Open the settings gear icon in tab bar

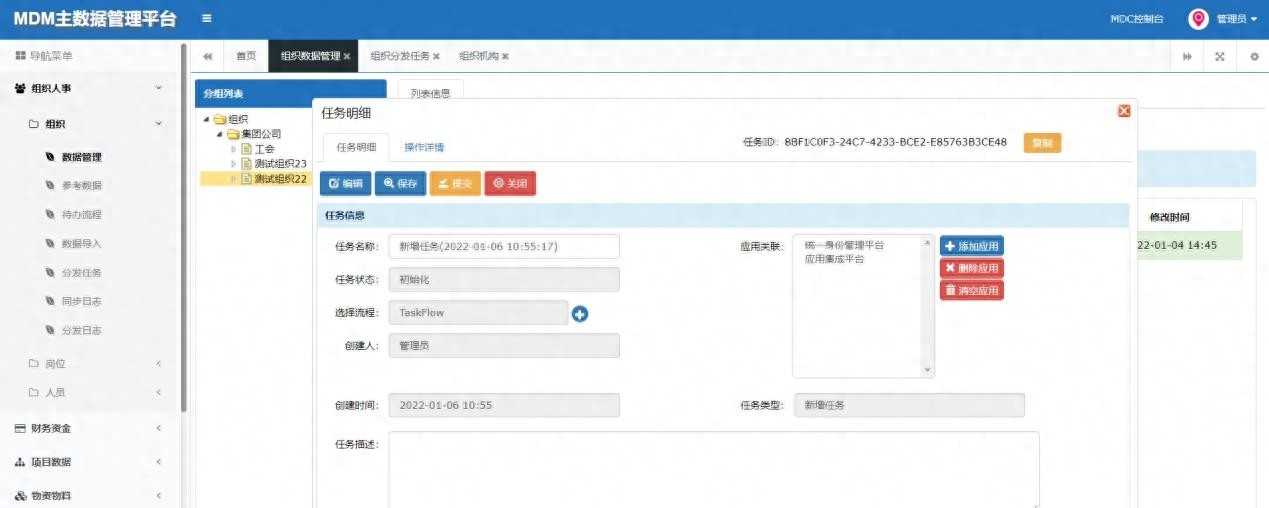coord(1254,57)
